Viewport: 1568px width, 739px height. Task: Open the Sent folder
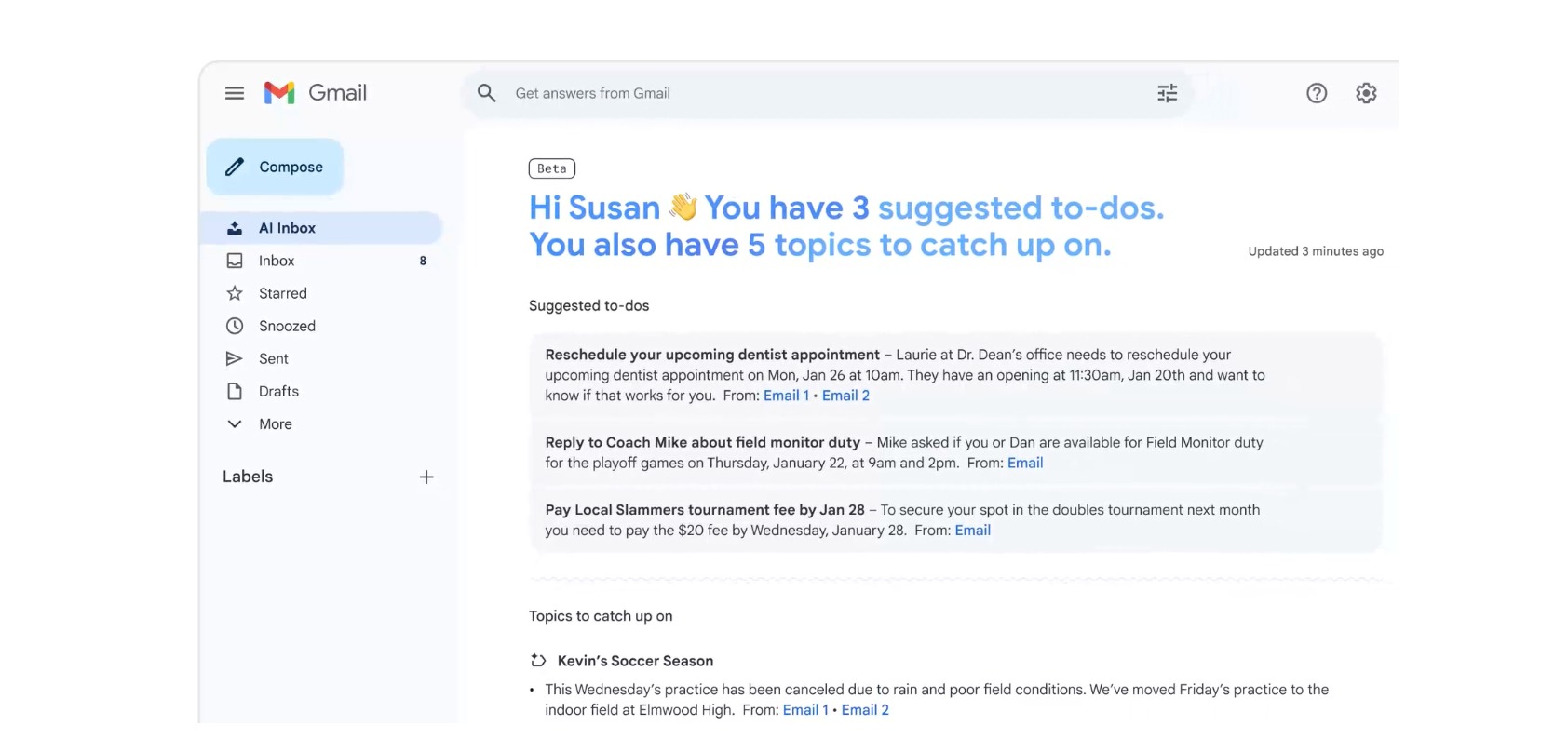click(273, 358)
